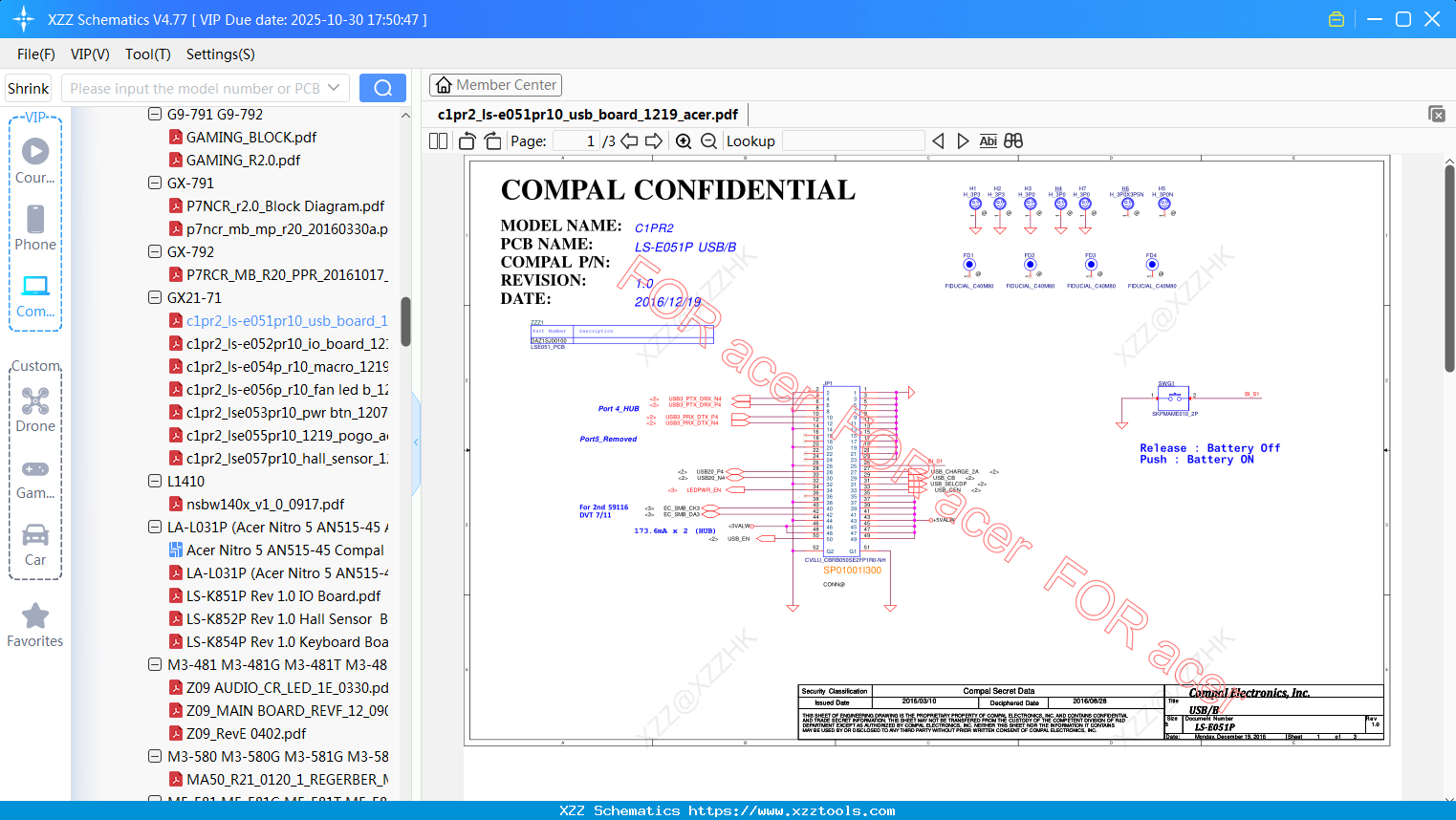Toggle the Abi text match option

tap(989, 140)
